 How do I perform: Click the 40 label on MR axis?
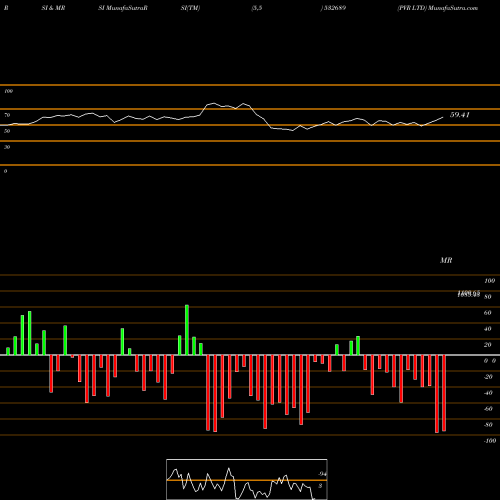487,329
